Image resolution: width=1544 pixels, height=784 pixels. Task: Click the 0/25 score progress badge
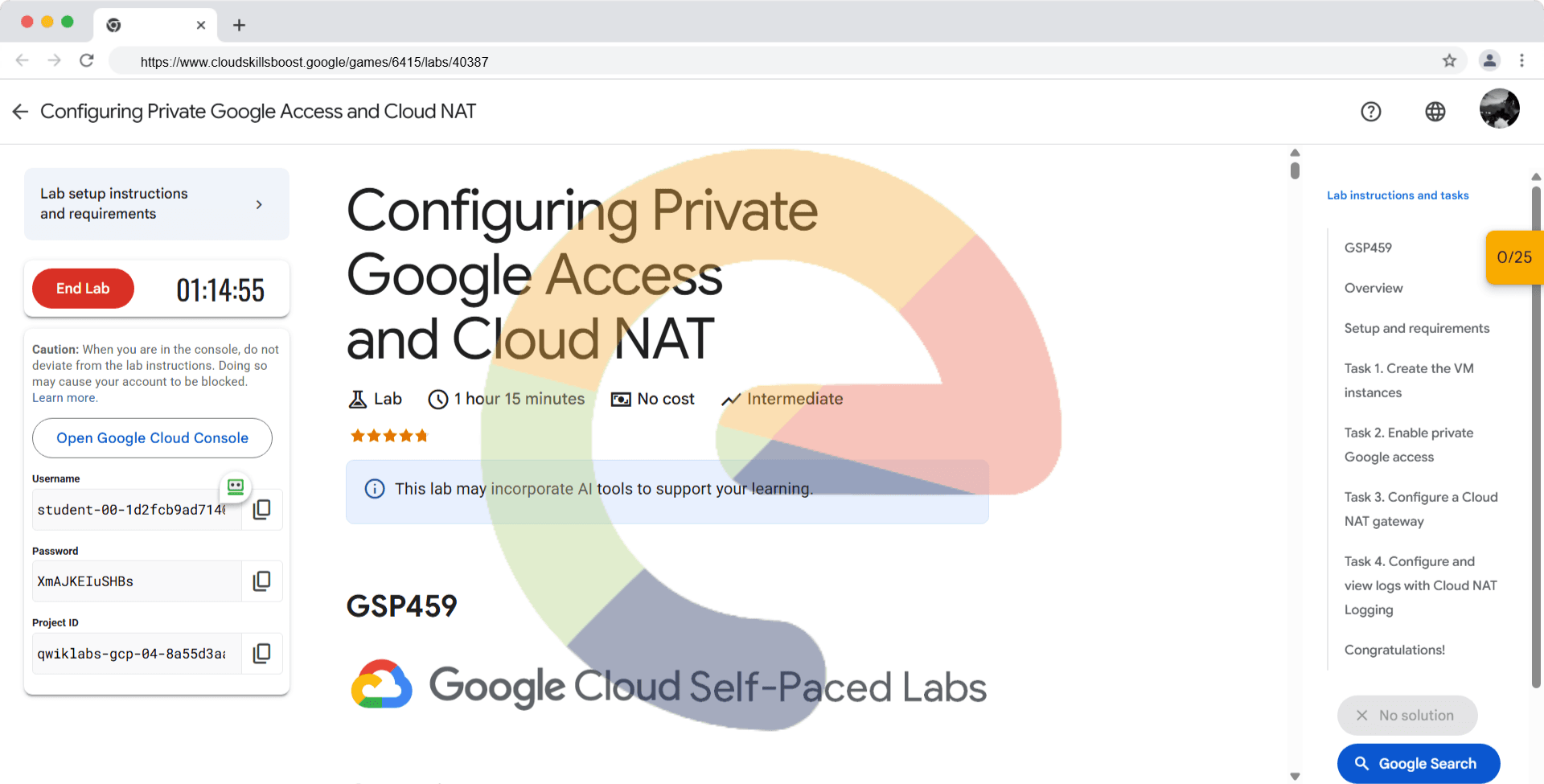click(x=1513, y=257)
